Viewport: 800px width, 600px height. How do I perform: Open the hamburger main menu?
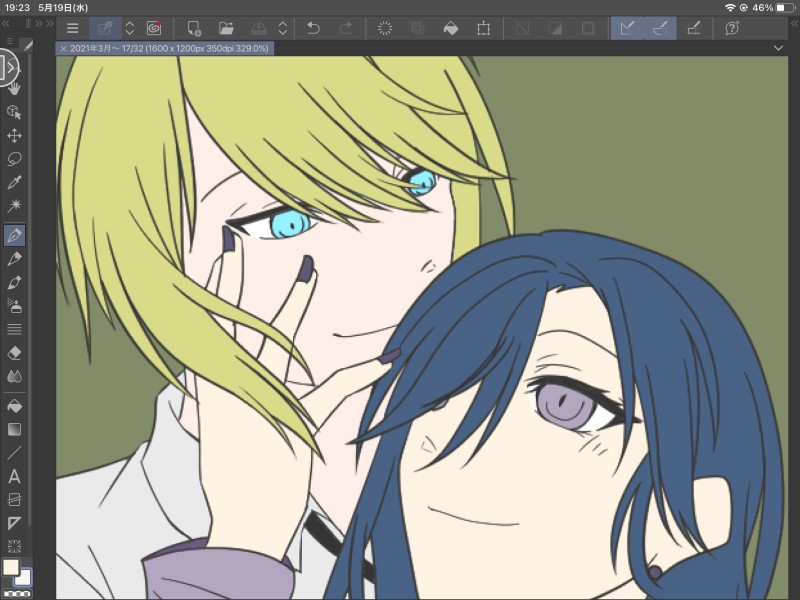tap(72, 28)
